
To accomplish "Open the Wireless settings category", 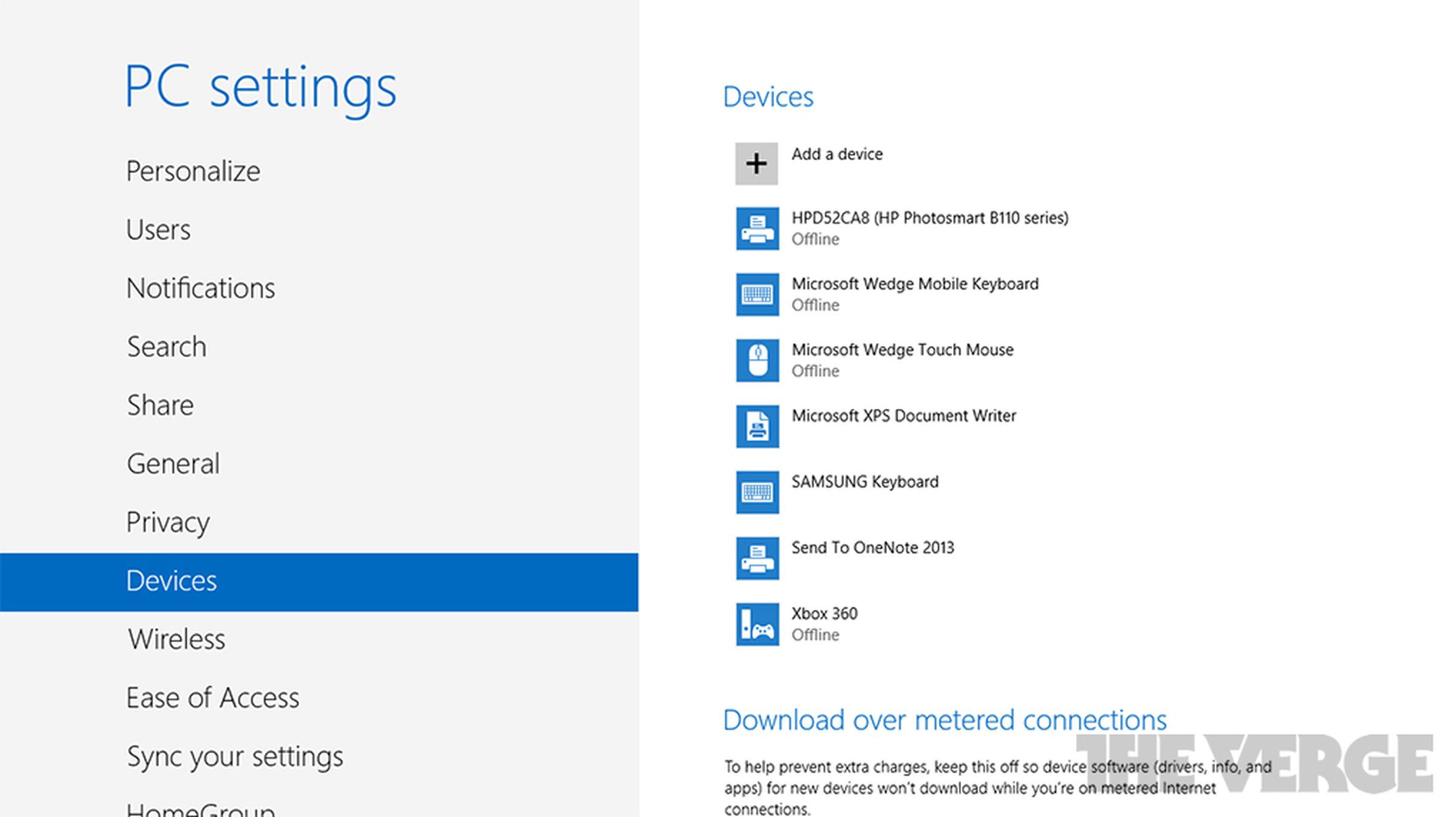I will tap(177, 639).
